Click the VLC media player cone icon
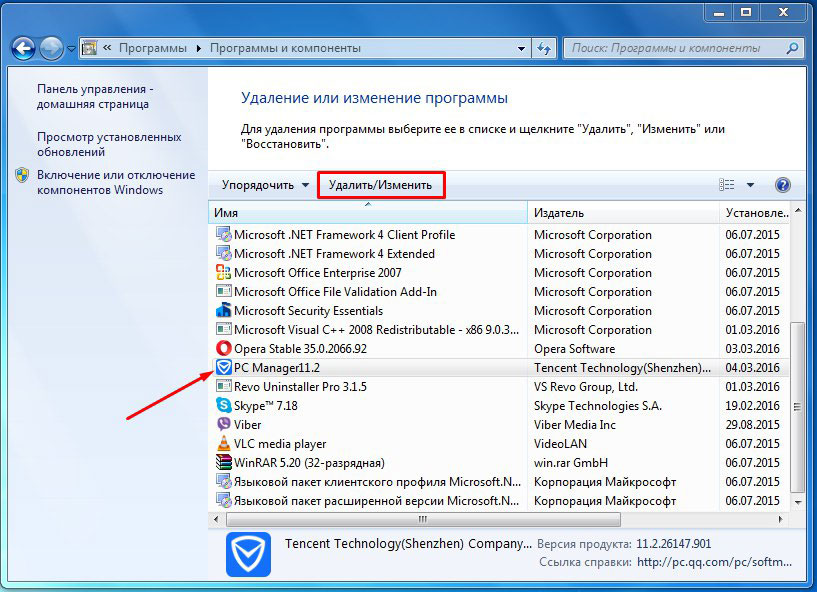The width and height of the screenshot is (817, 592). (x=224, y=444)
